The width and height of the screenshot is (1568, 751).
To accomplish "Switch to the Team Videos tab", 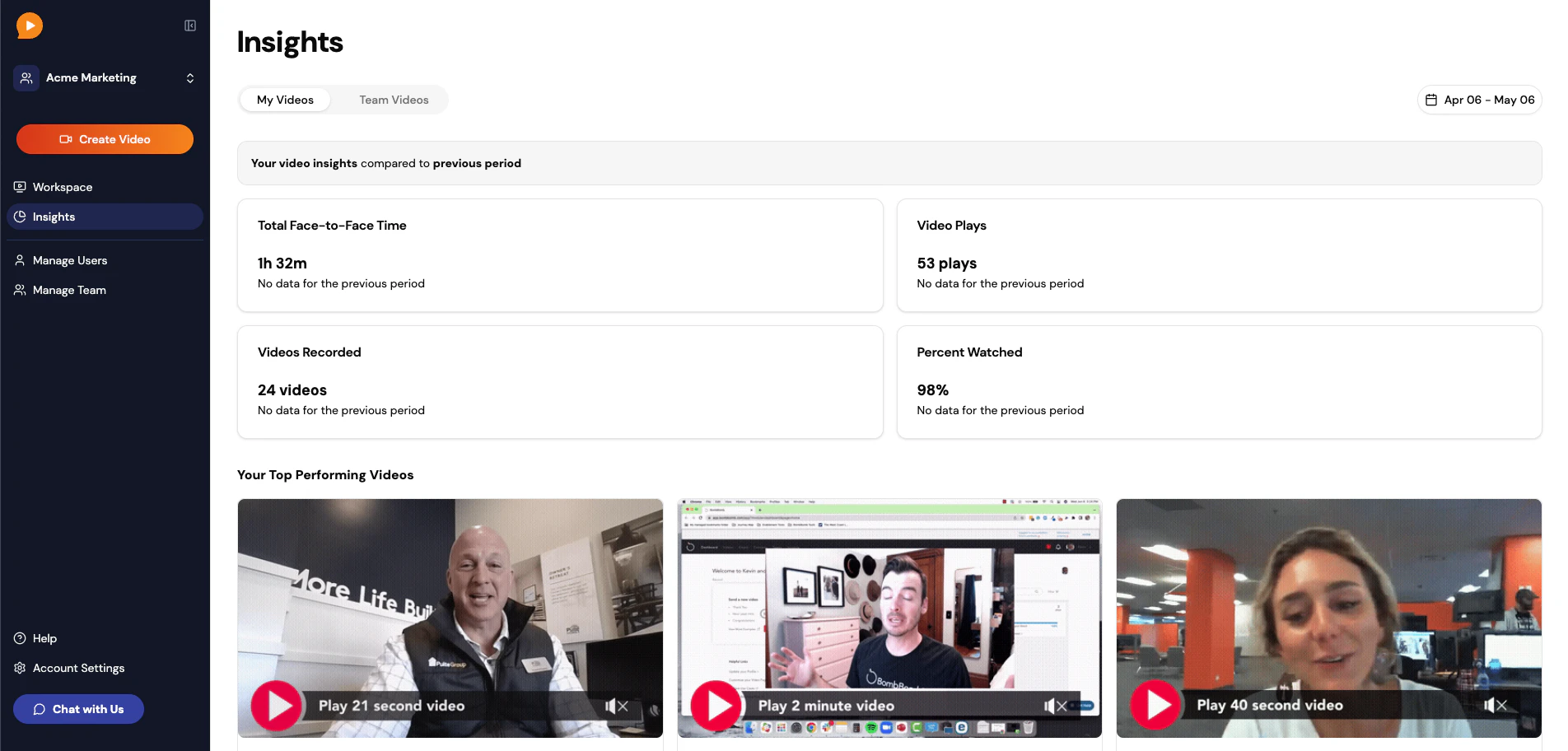I will 393,100.
